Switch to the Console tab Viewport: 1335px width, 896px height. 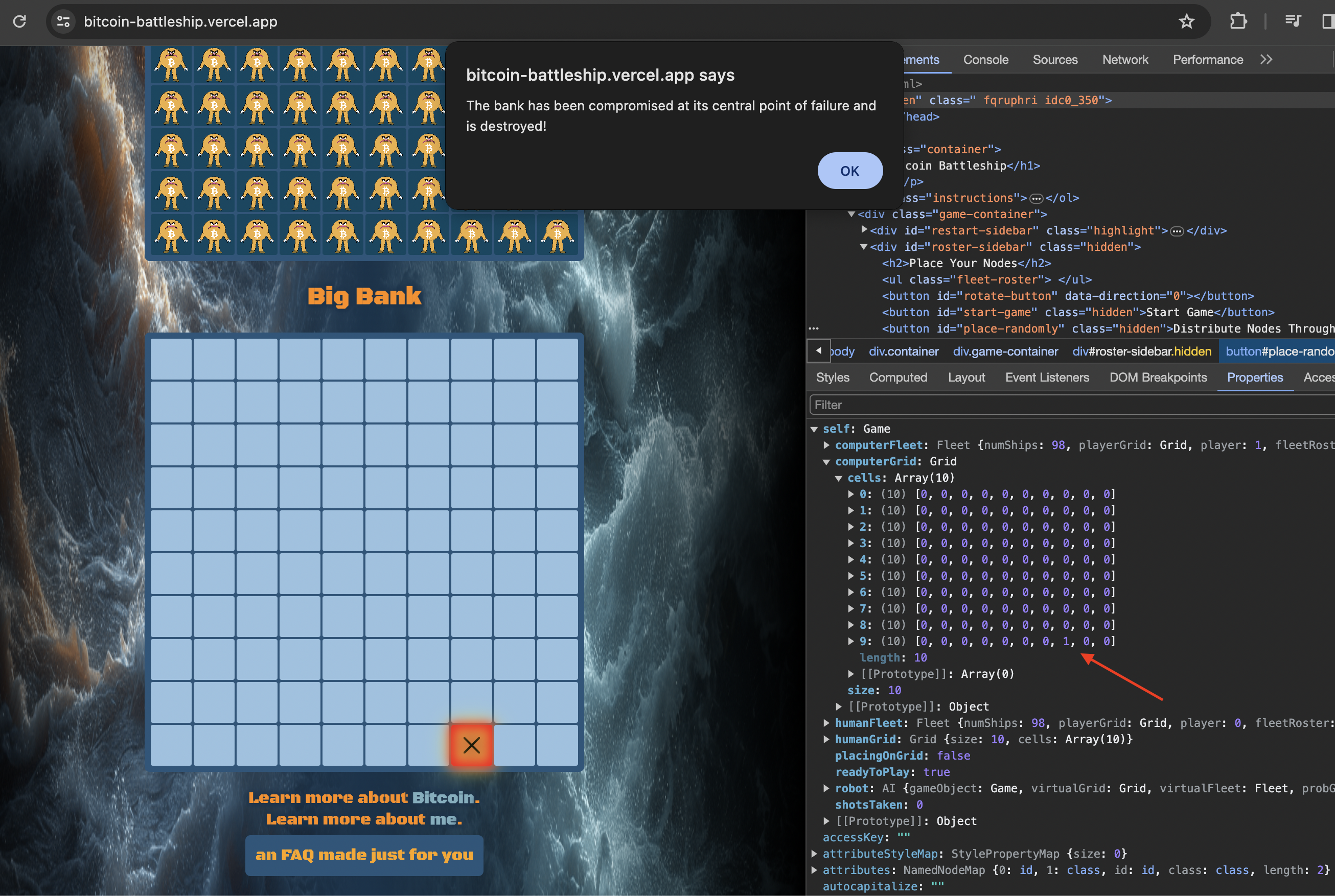pyautogui.click(x=986, y=59)
